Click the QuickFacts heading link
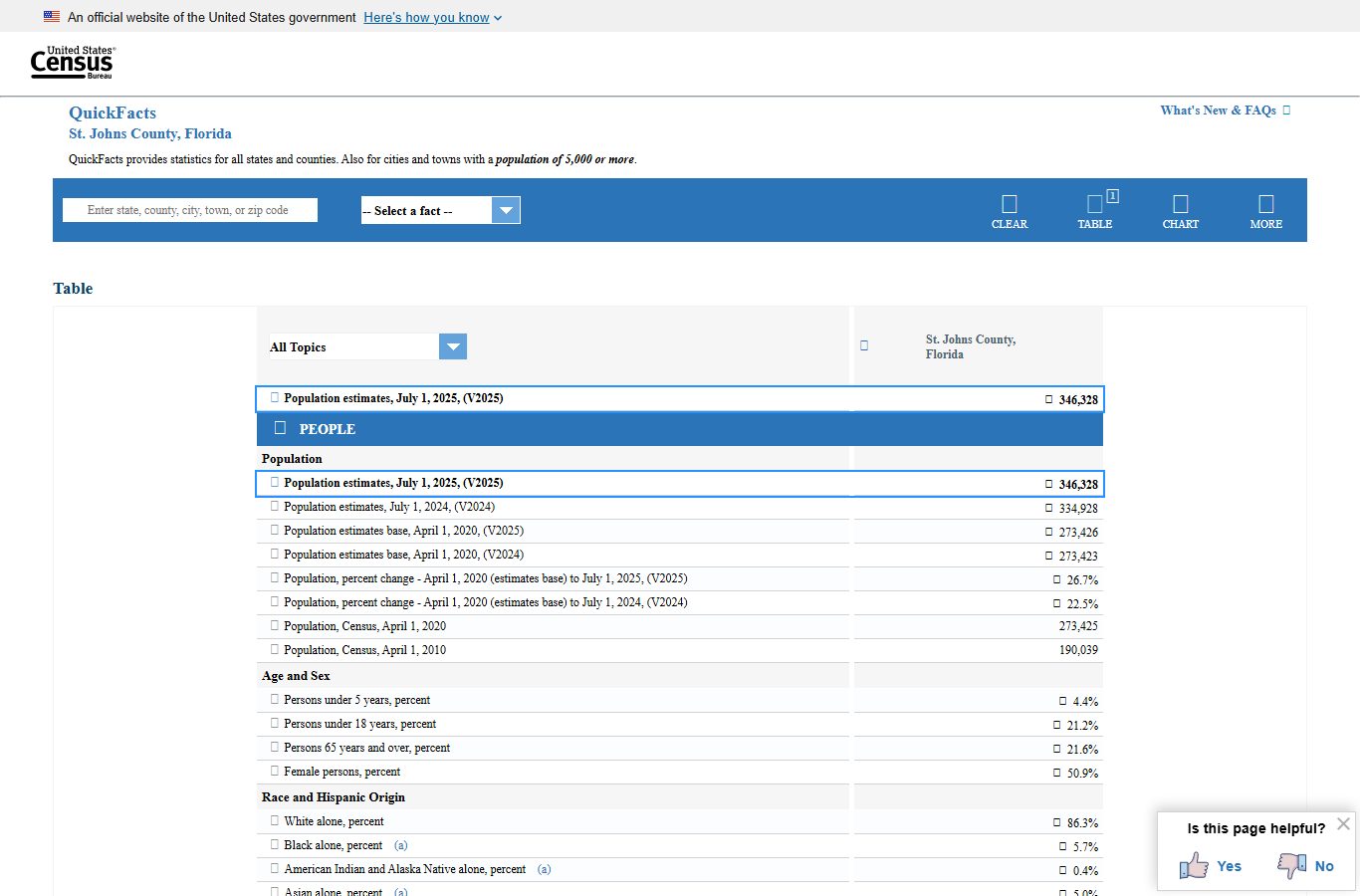This screenshot has width=1360, height=896. click(113, 112)
